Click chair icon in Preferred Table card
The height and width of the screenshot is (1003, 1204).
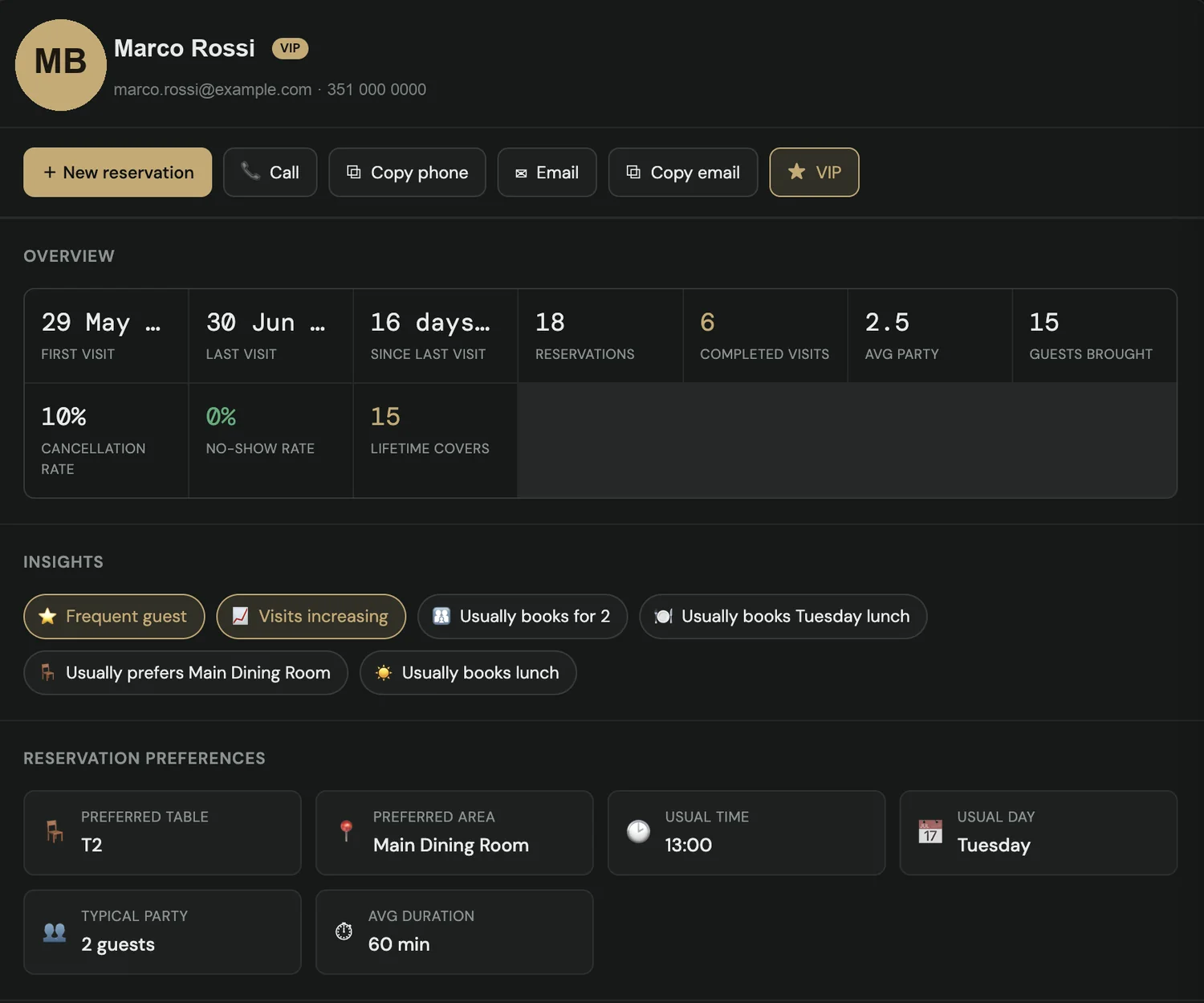(55, 831)
